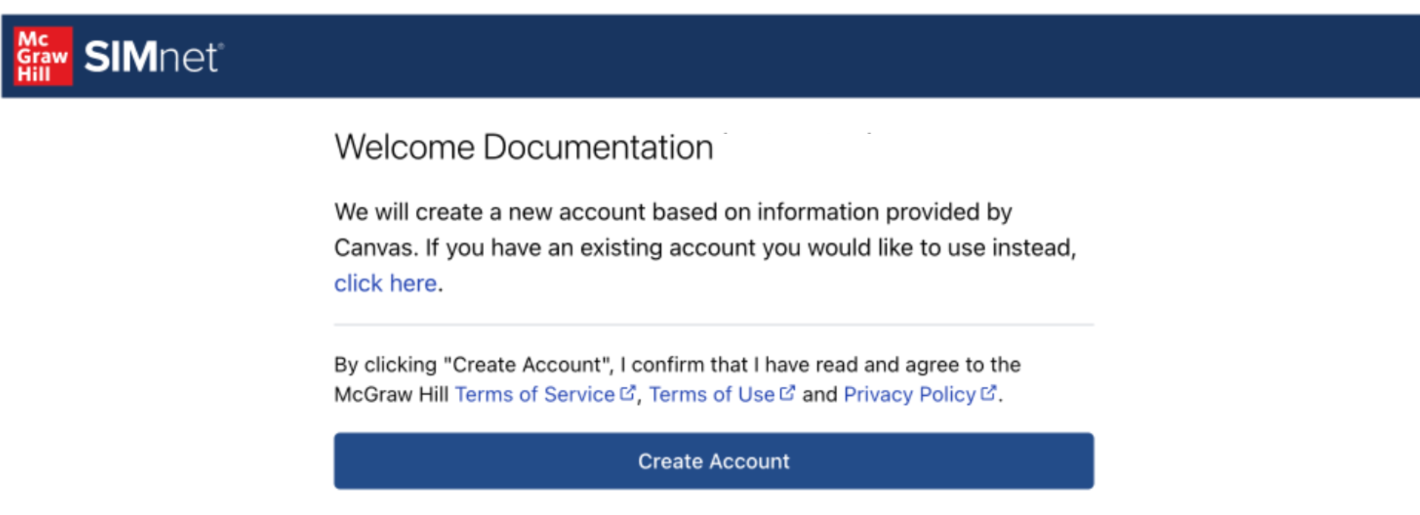Follow the "click here" existing account link
Image resolution: width=1420 pixels, height=515 pixels.
pos(385,283)
